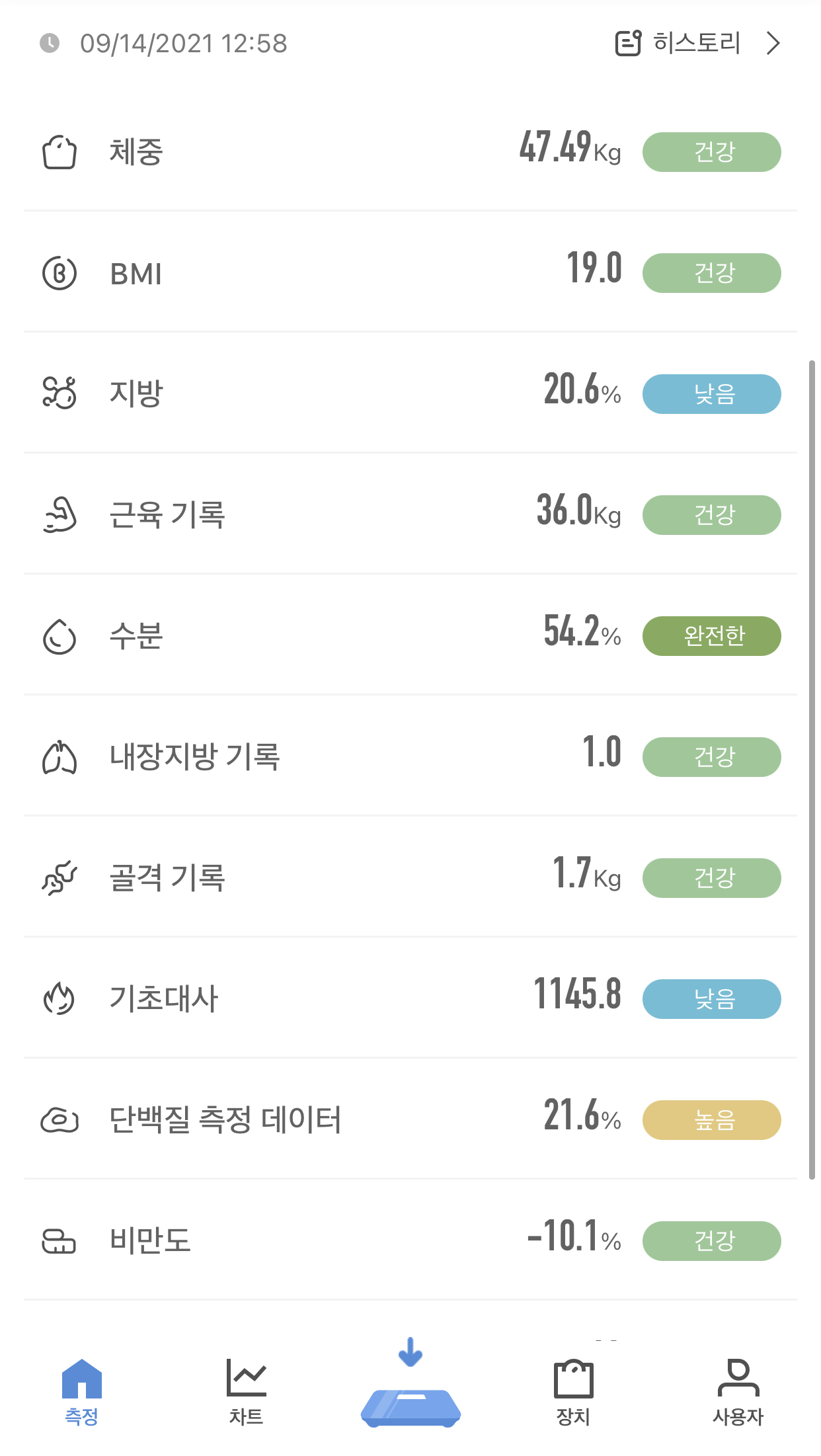The image size is (821, 1456).
Task: Tap the muscle (근육 기록) arm icon
Action: click(x=59, y=515)
